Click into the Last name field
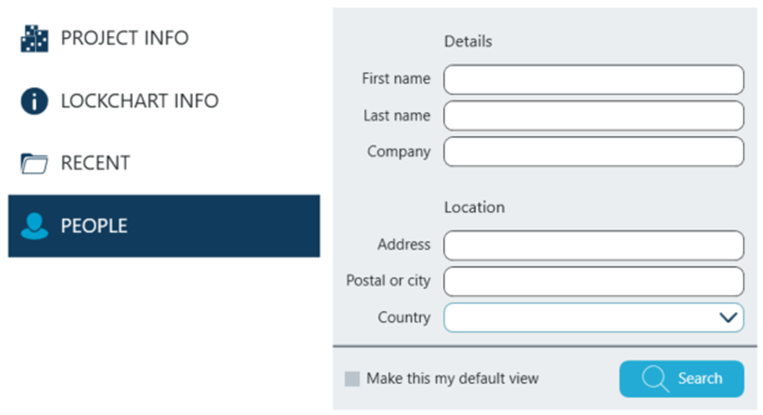 point(594,116)
